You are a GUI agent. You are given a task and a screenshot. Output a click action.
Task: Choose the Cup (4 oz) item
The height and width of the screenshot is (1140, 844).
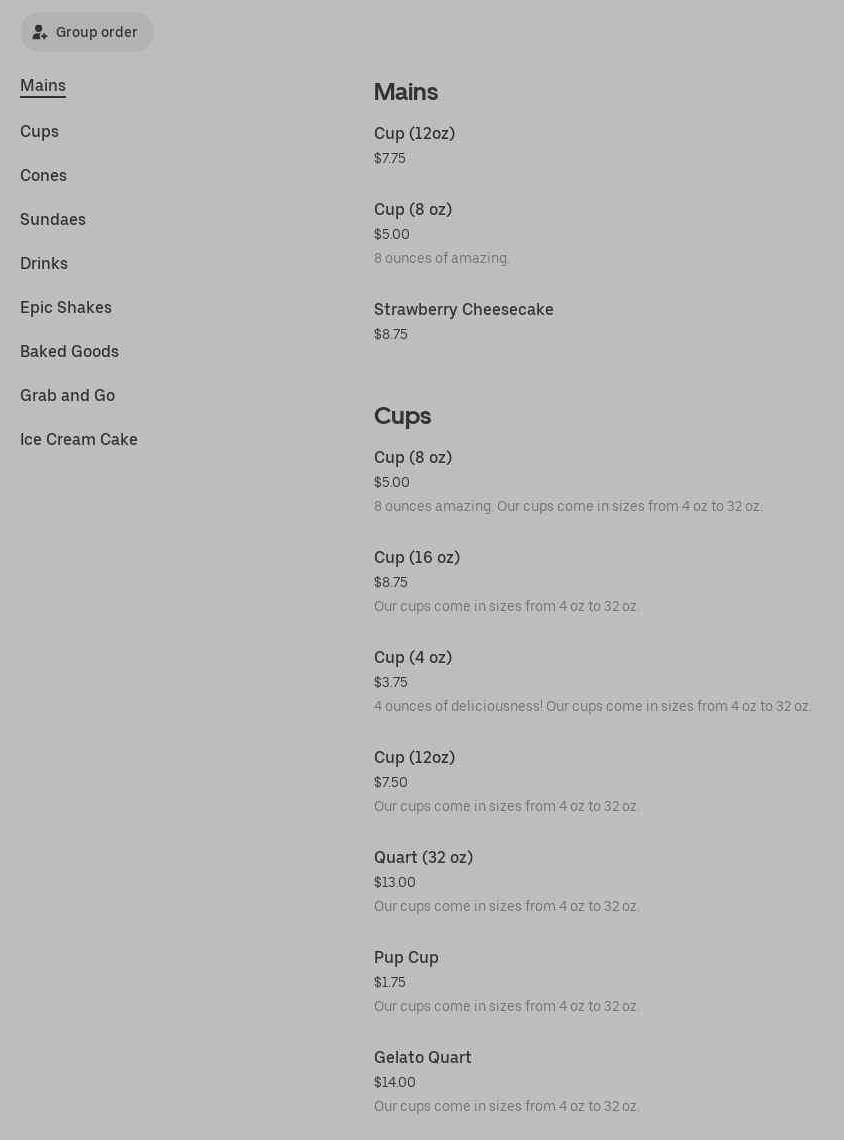(412, 658)
